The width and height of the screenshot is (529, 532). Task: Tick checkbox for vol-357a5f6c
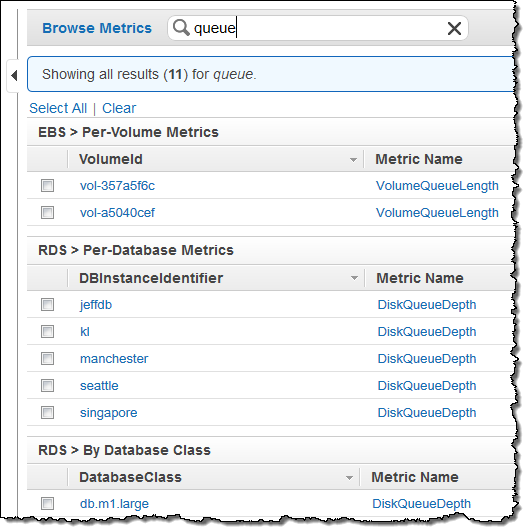point(47,186)
